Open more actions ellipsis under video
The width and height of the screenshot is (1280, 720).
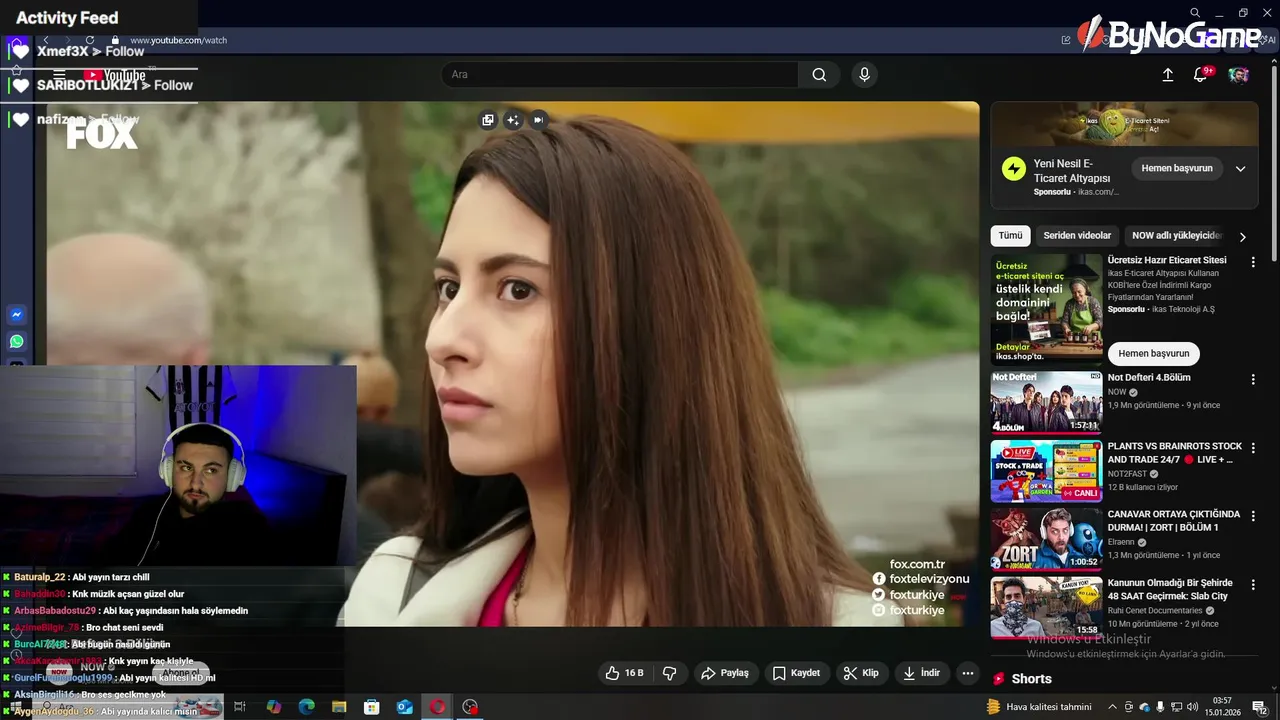(x=967, y=673)
